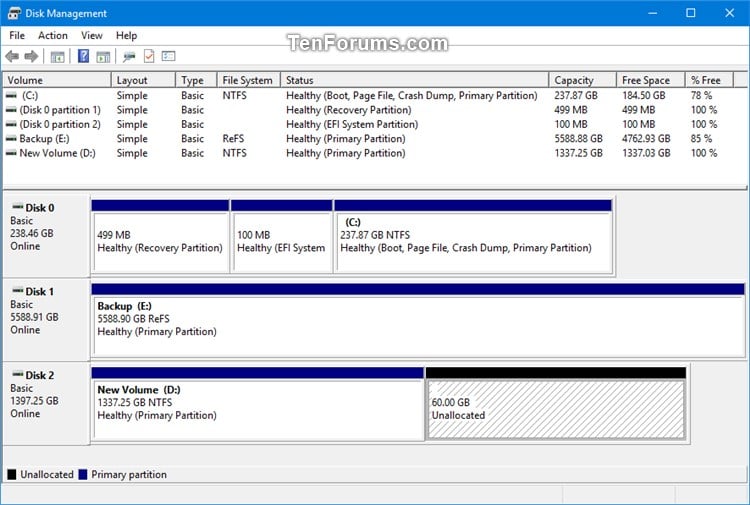Sort by the Free Space column header
The height and width of the screenshot is (505, 750).
point(651,80)
